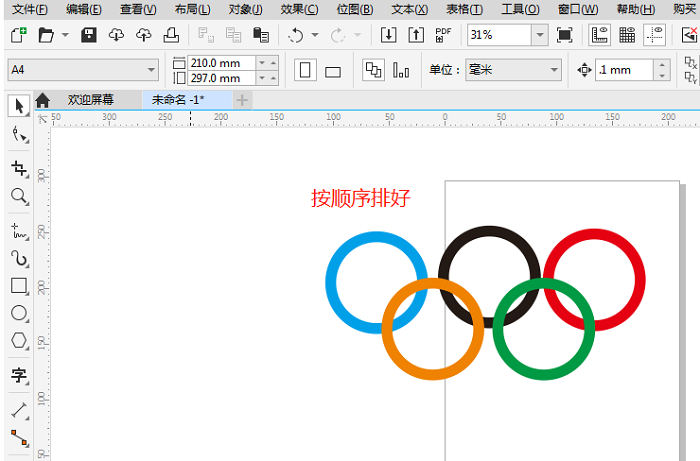The image size is (700, 461).
Task: Open the units (毫米) dropdown
Action: click(x=553, y=70)
